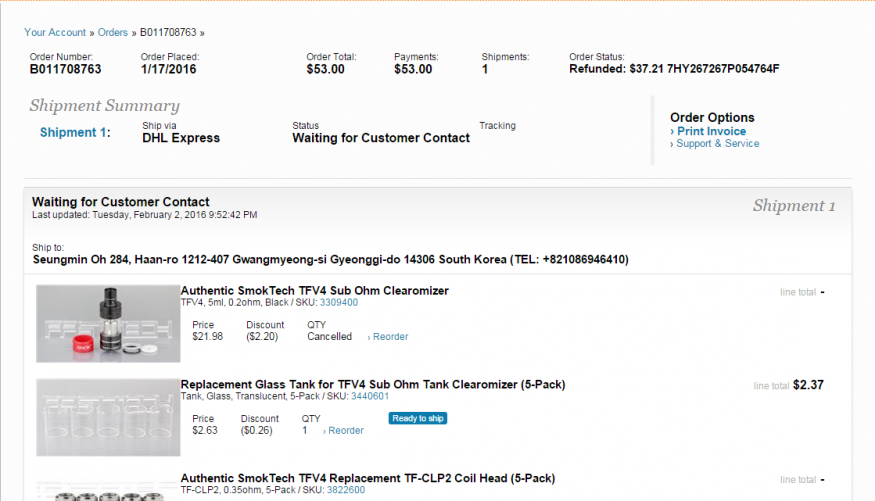Reorder the TFV4 Sub Ohm Clearomizer
This screenshot has height=501, width=875.
390,336
